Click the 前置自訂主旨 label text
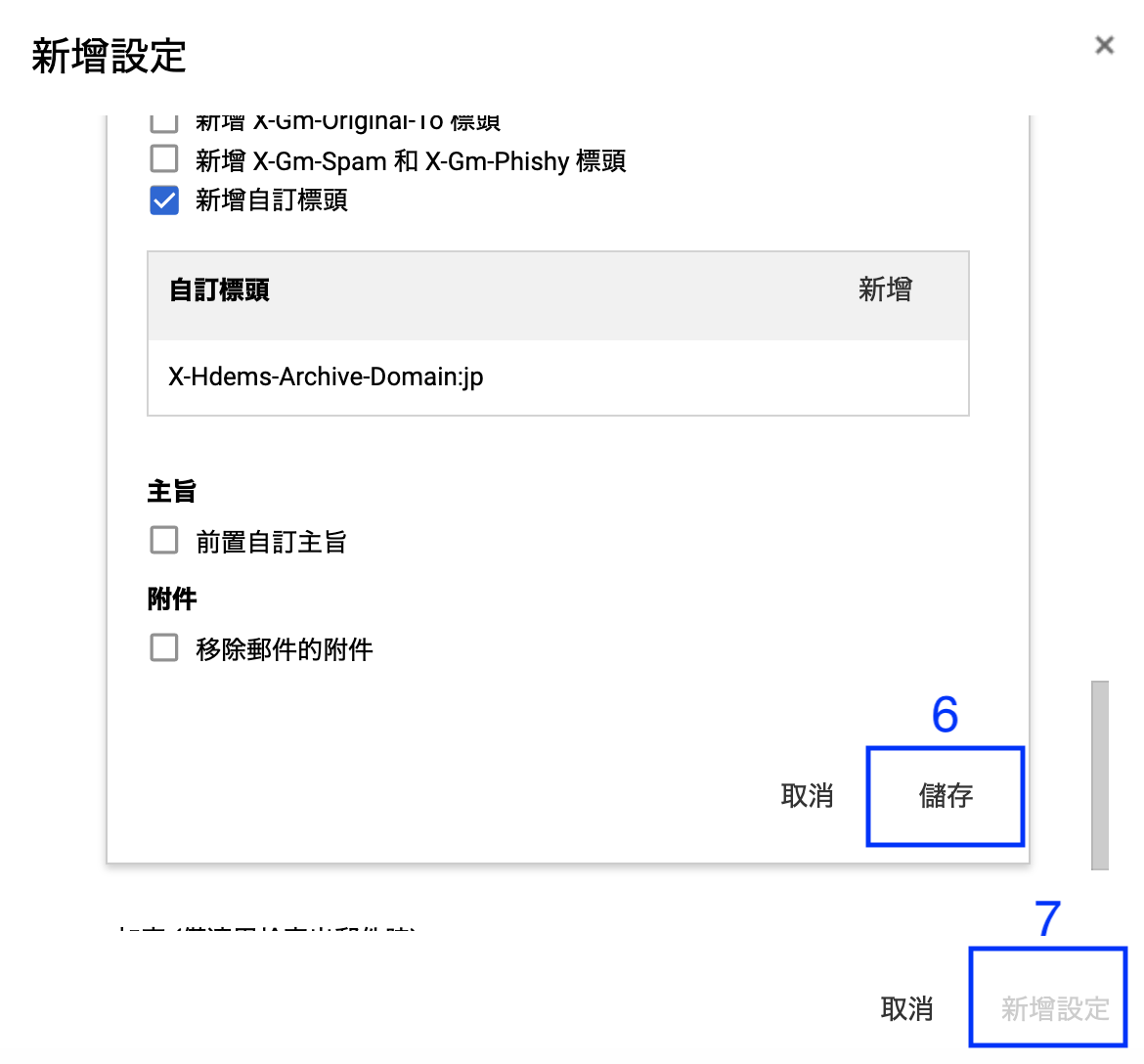1144x1064 pixels. point(271,542)
